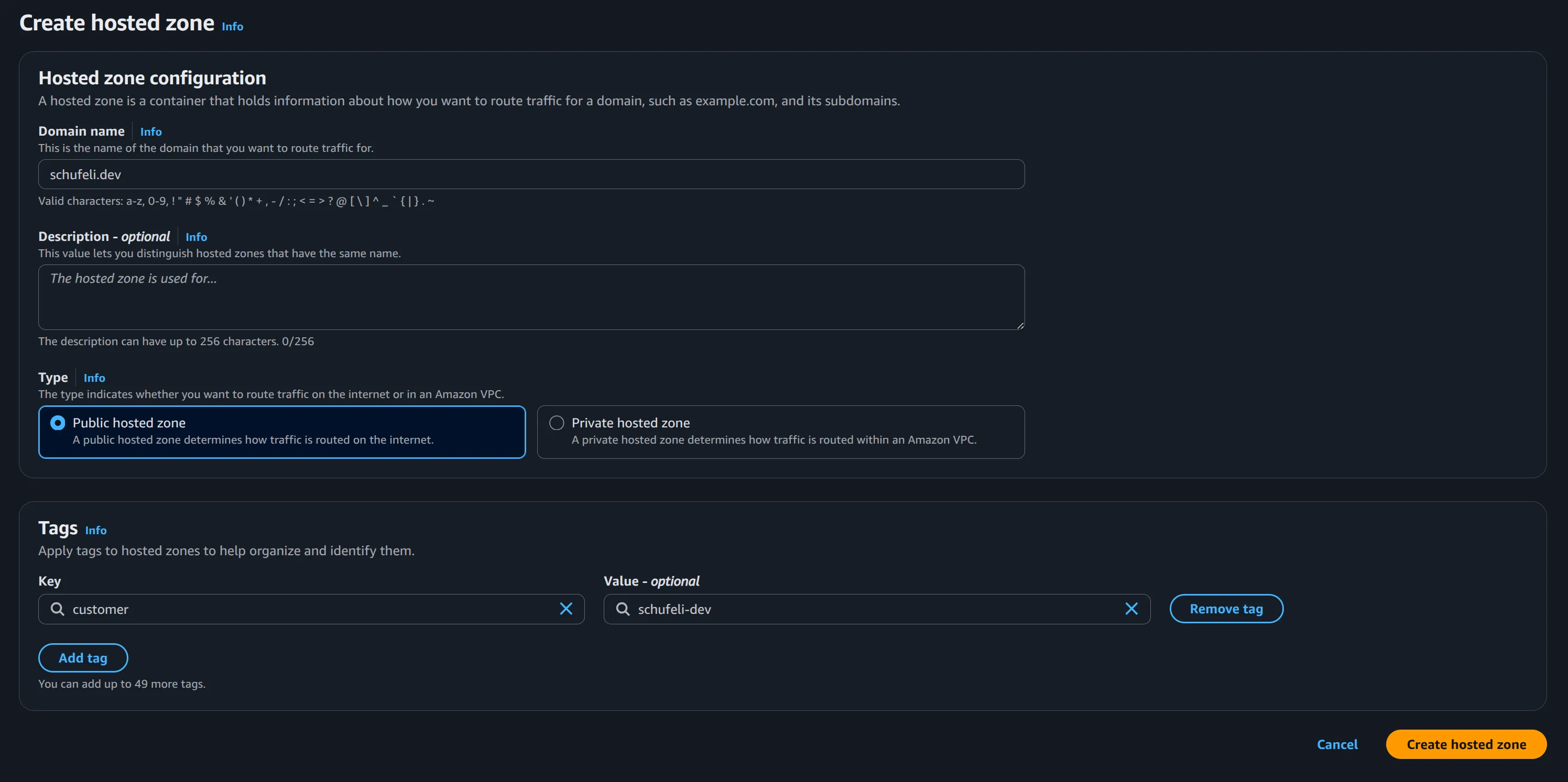Clear the schufeli-dev tag value
1568x782 pixels.
pyautogui.click(x=1131, y=609)
